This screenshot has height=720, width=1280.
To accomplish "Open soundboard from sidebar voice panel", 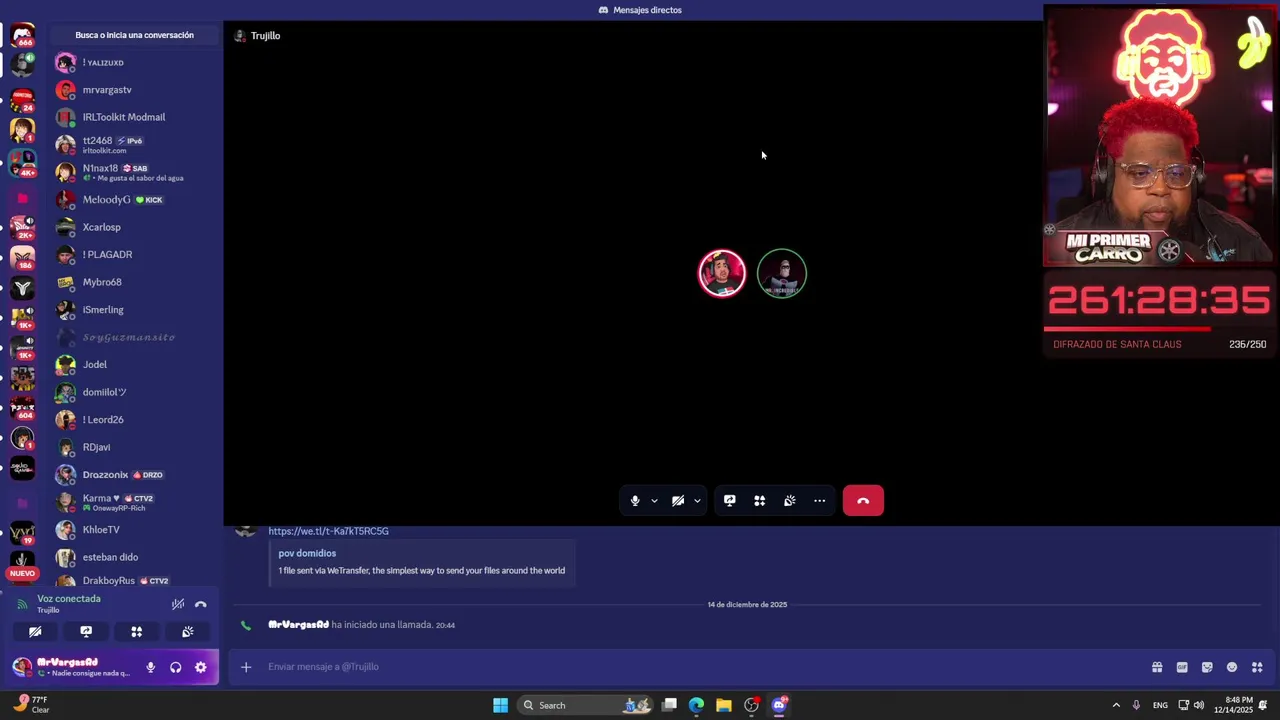I will [188, 632].
